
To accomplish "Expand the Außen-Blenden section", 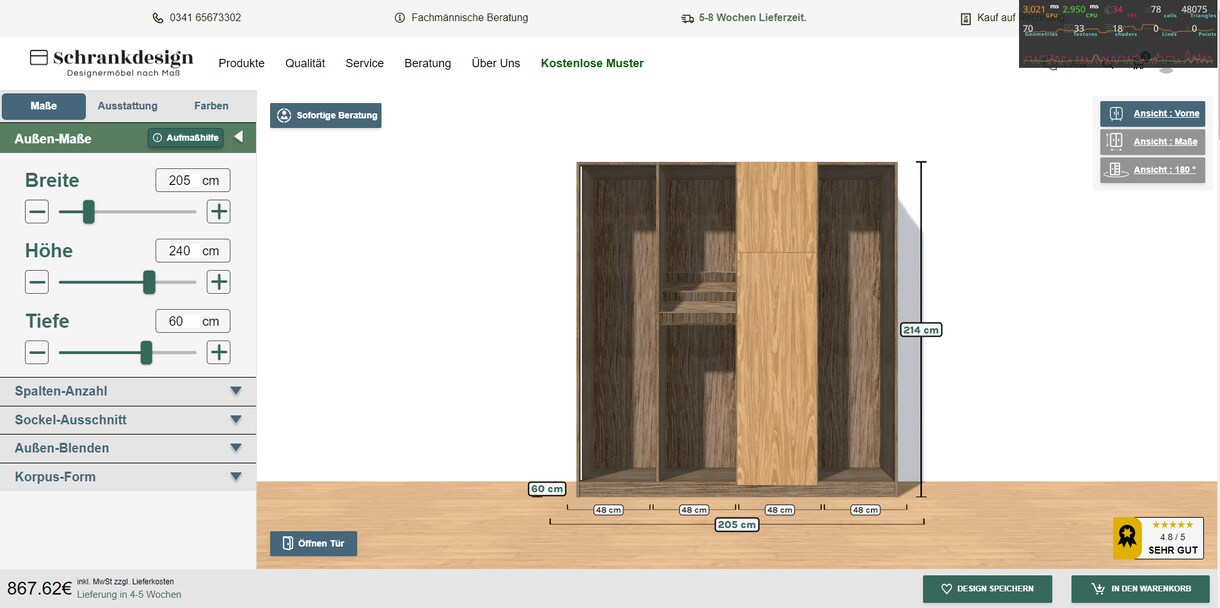I will (x=128, y=448).
